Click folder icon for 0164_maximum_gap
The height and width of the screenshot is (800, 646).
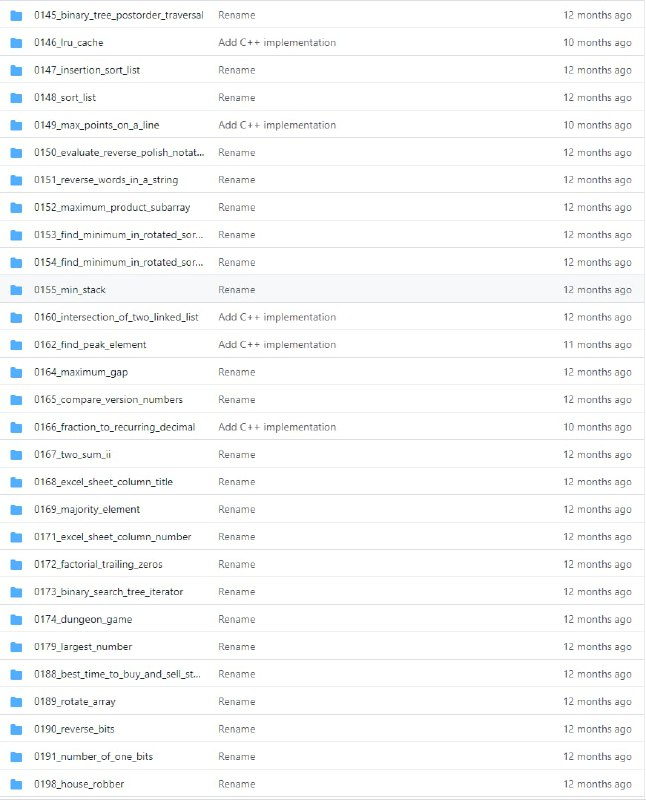[x=16, y=372]
